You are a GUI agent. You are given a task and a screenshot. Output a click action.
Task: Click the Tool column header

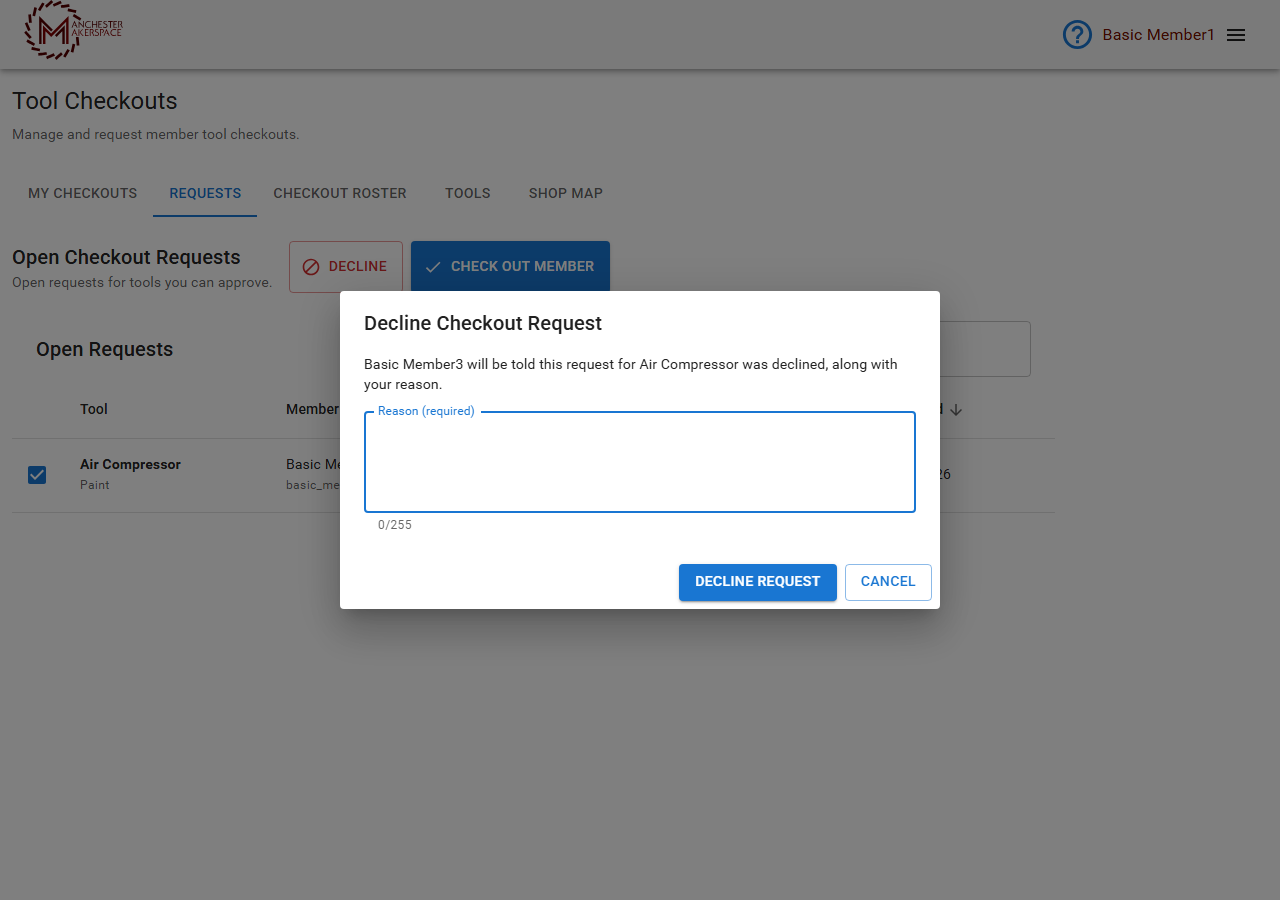click(94, 409)
